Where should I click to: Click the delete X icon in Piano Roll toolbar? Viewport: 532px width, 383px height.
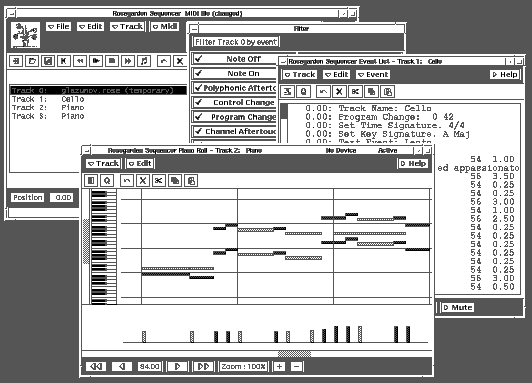pyautogui.click(x=142, y=180)
